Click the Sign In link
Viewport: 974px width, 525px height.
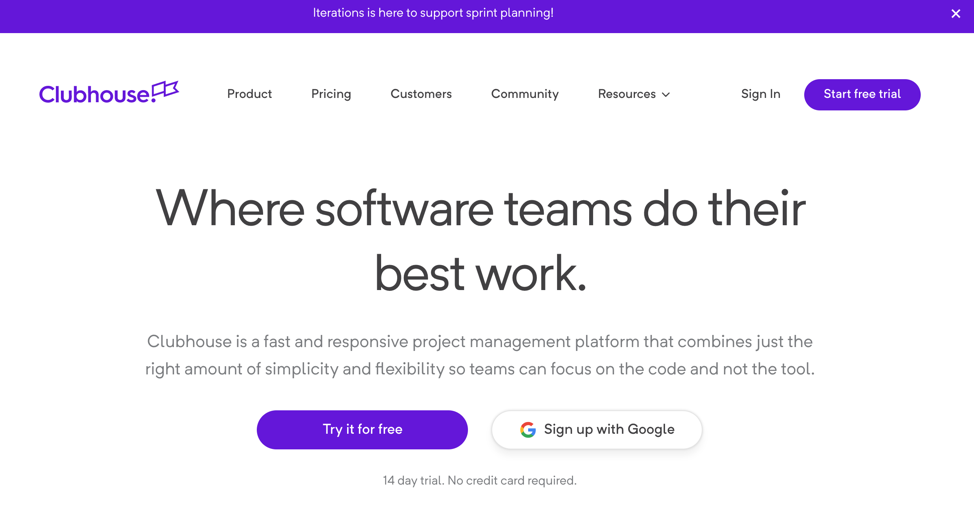760,94
